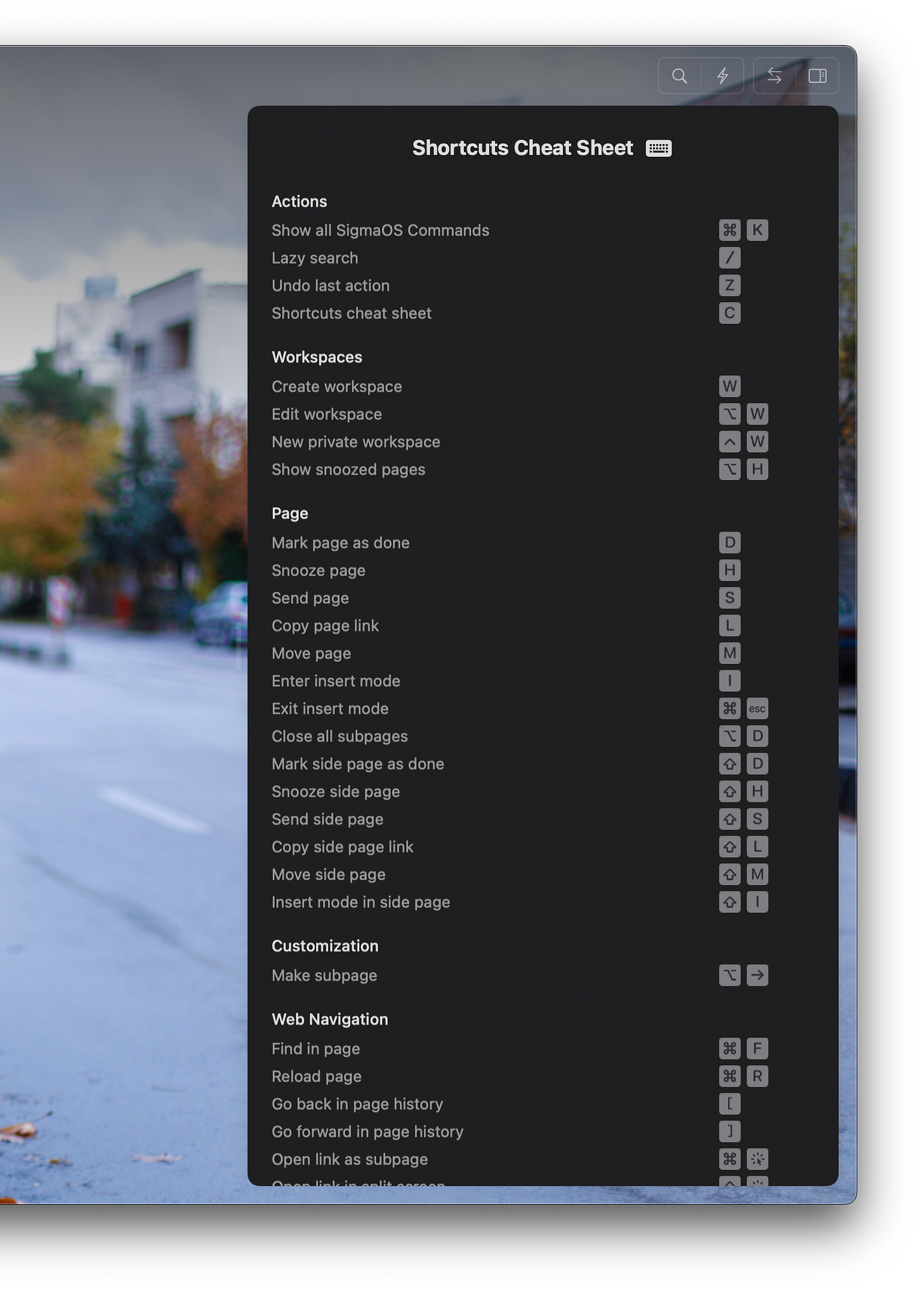This screenshot has width=924, height=1293.
Task: Select the Go back in page history label
Action: point(357,1104)
